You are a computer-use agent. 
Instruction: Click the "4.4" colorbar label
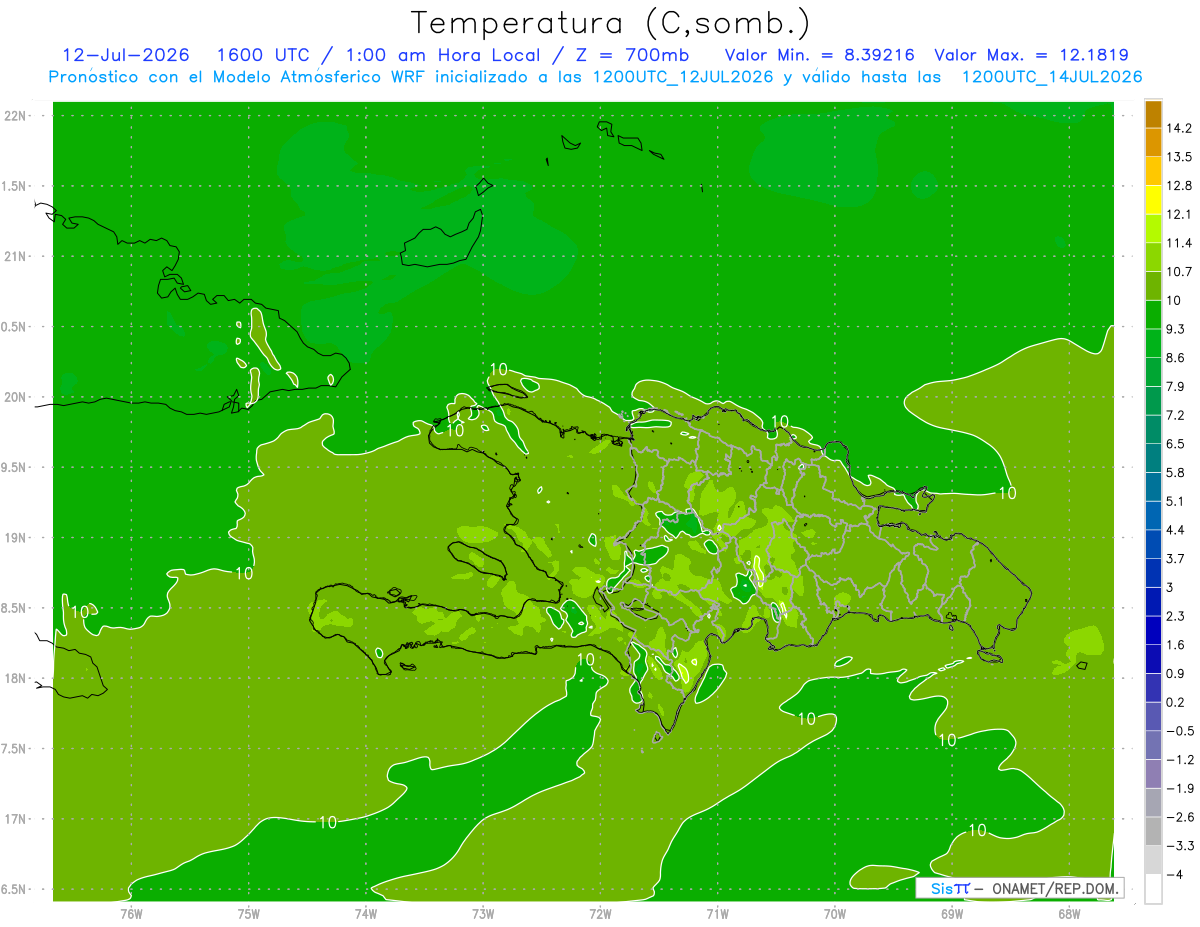[x=1176, y=530]
